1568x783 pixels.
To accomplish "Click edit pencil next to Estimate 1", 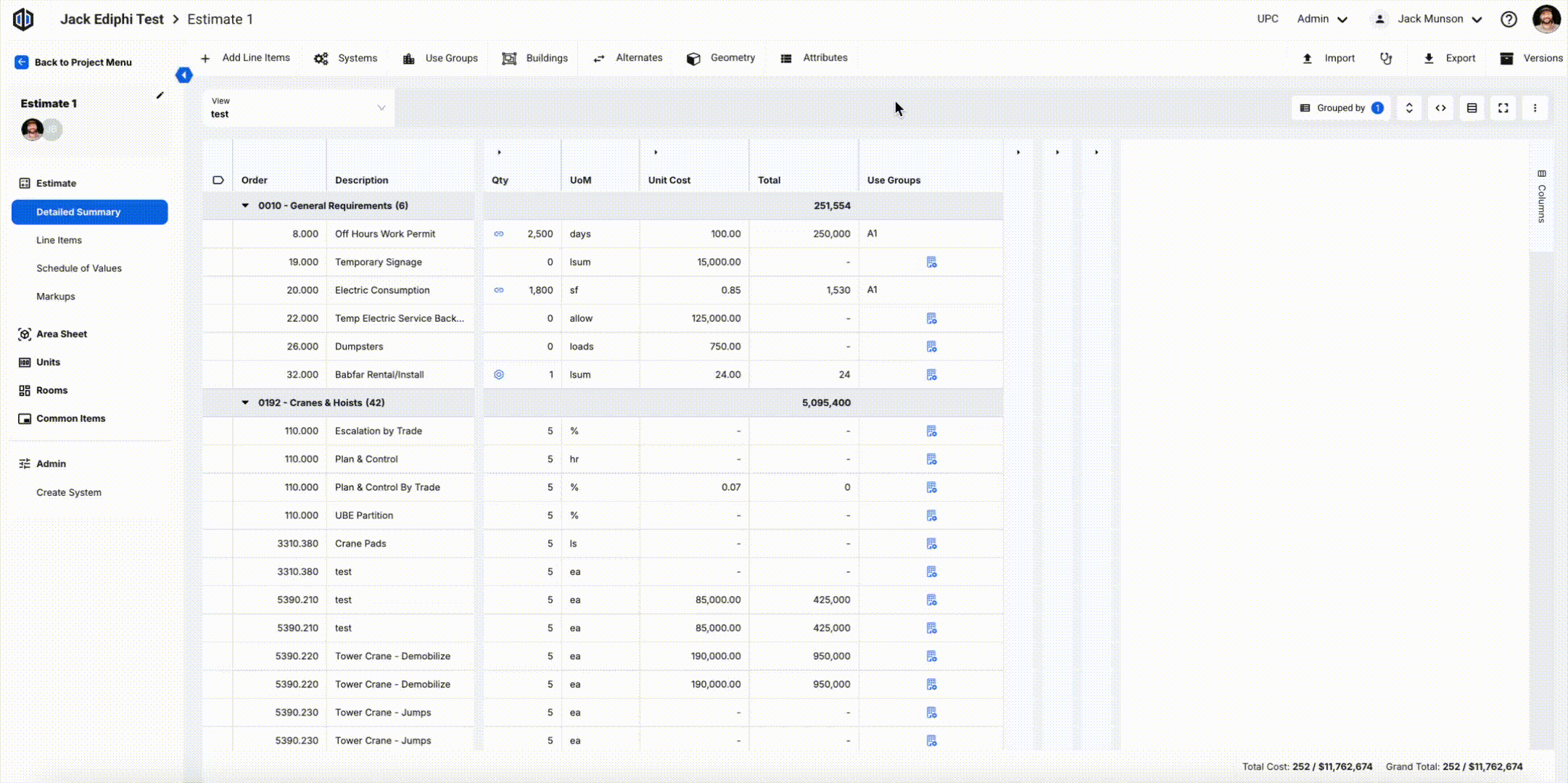I will point(160,95).
